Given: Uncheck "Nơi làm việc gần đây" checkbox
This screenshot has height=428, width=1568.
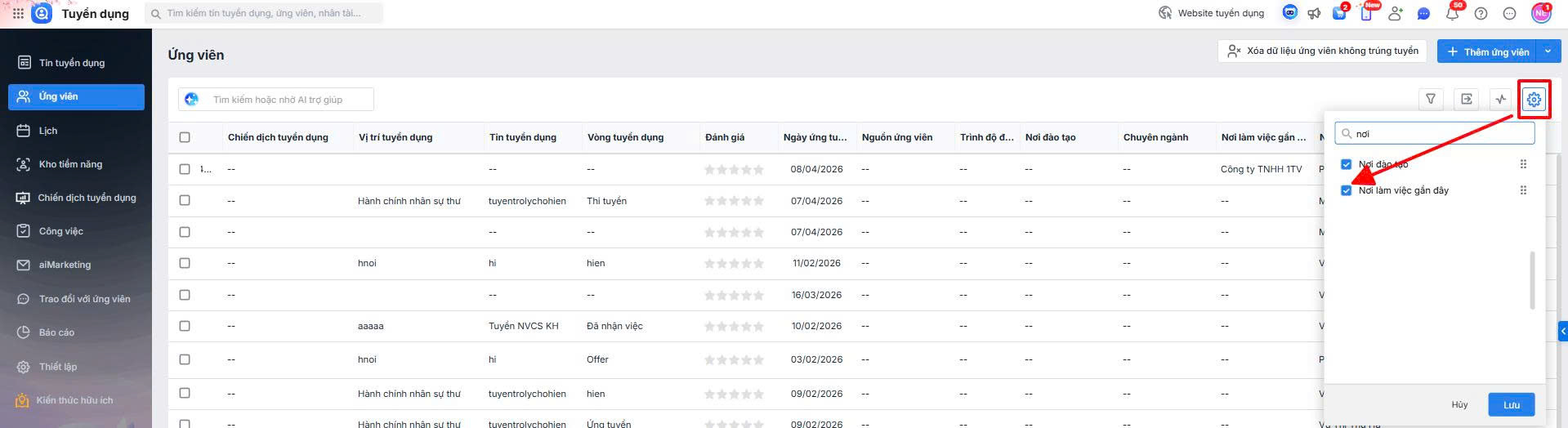Looking at the screenshot, I should click(1347, 190).
